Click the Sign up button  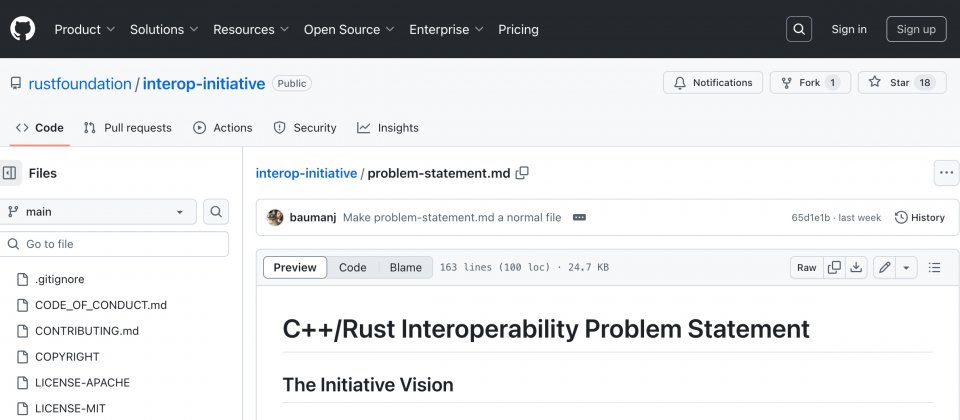[x=917, y=29]
